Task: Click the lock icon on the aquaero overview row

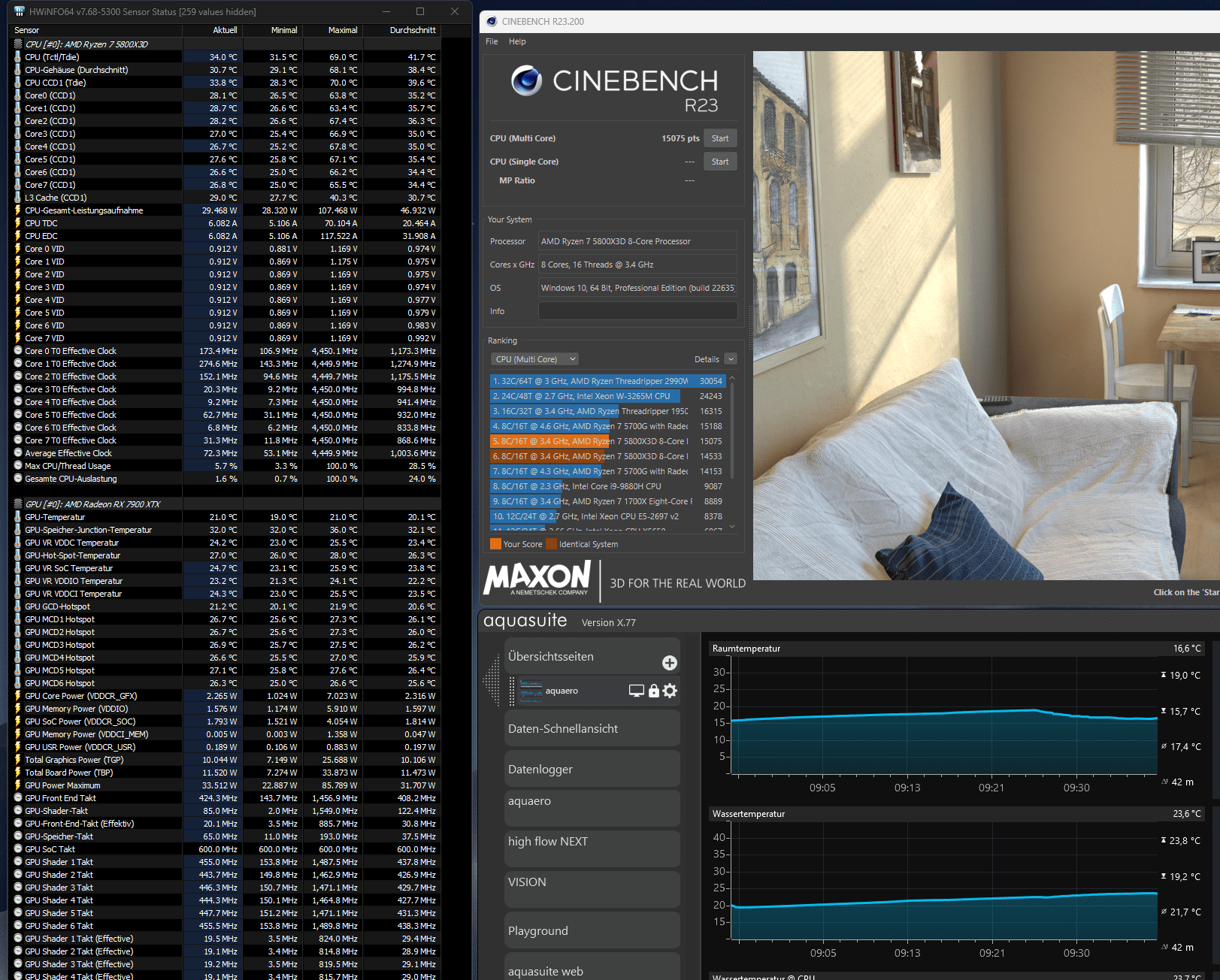Action: pos(654,691)
